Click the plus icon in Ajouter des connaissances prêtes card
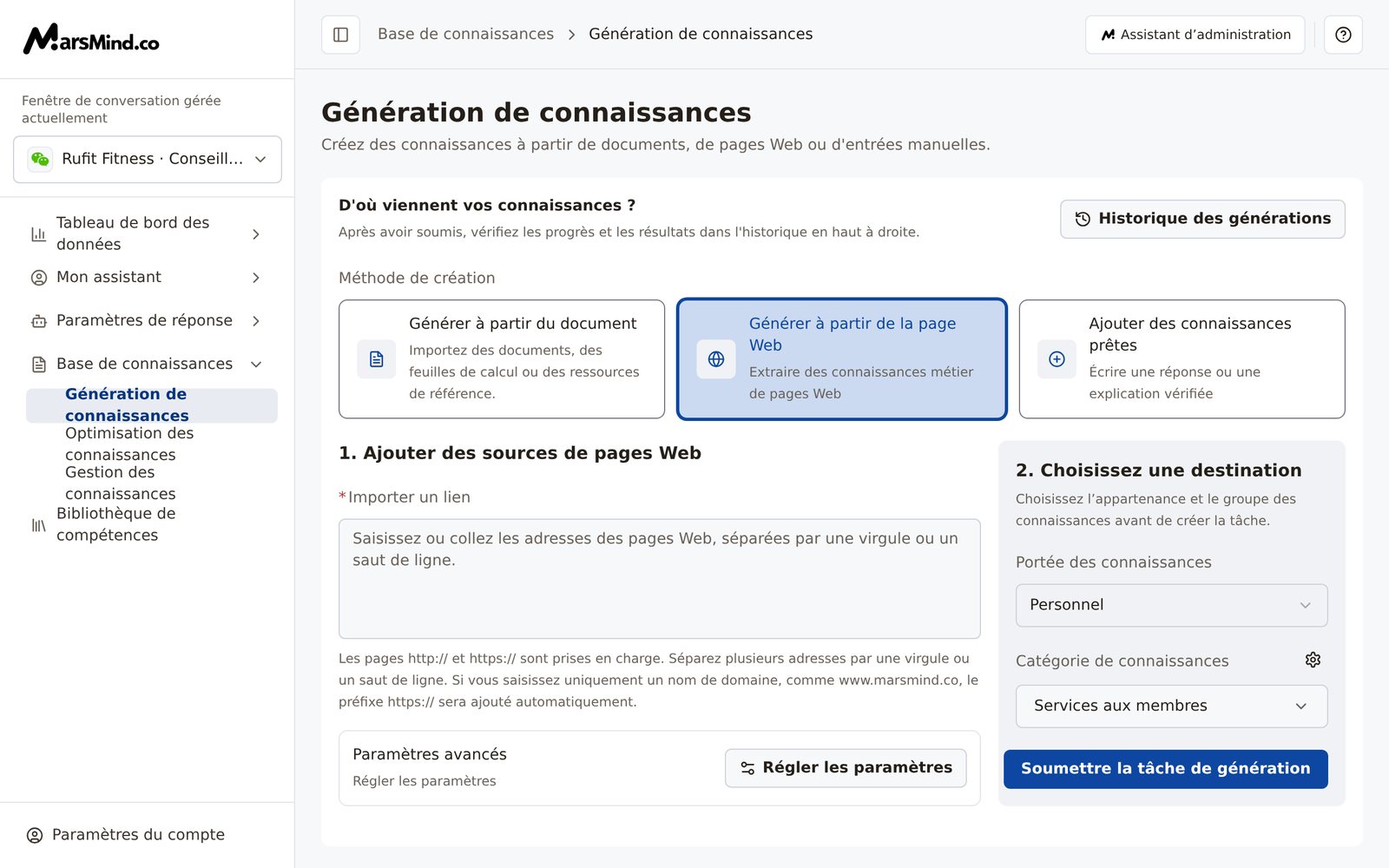The image size is (1389, 868). click(x=1057, y=359)
